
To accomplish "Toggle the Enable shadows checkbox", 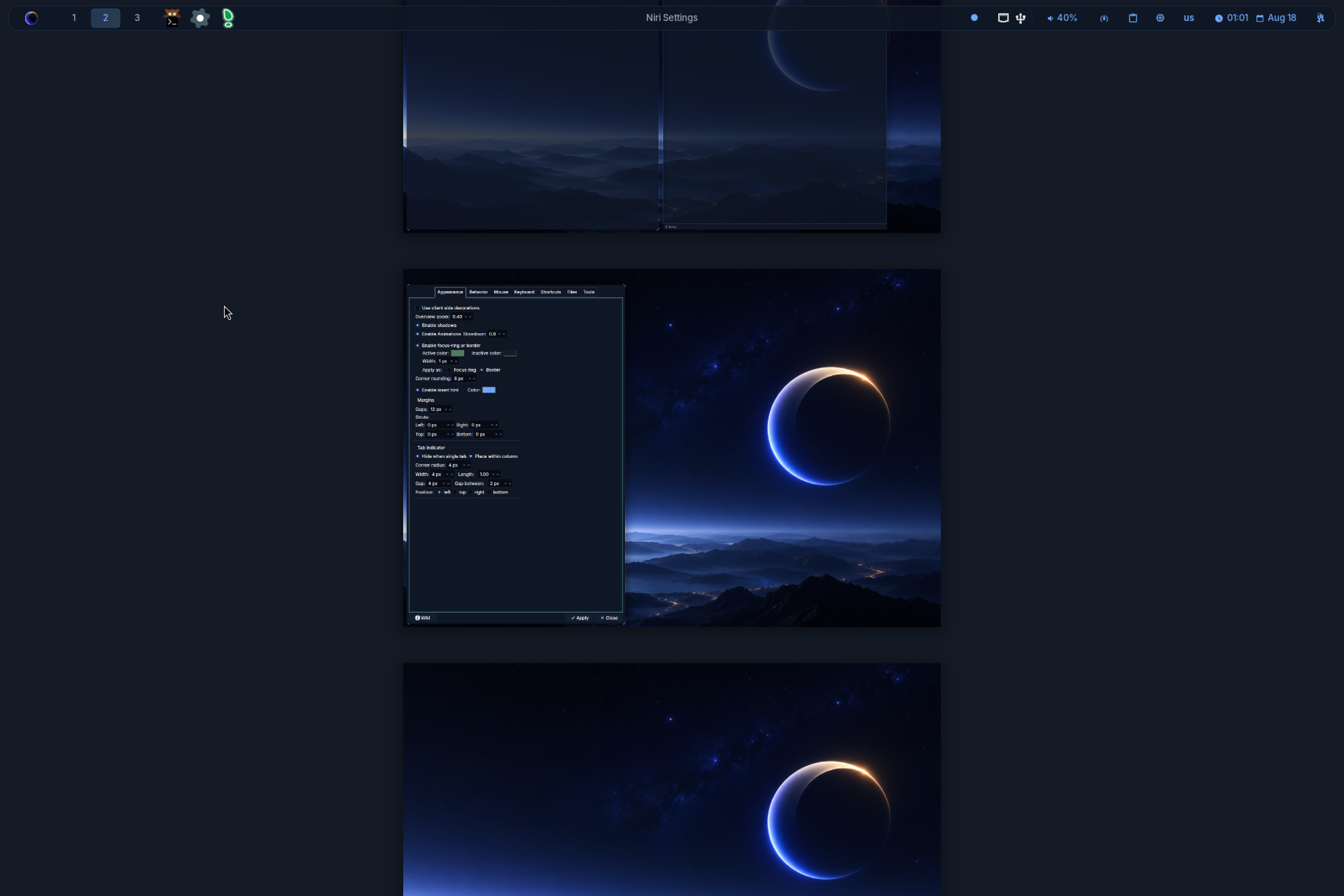I will [418, 325].
